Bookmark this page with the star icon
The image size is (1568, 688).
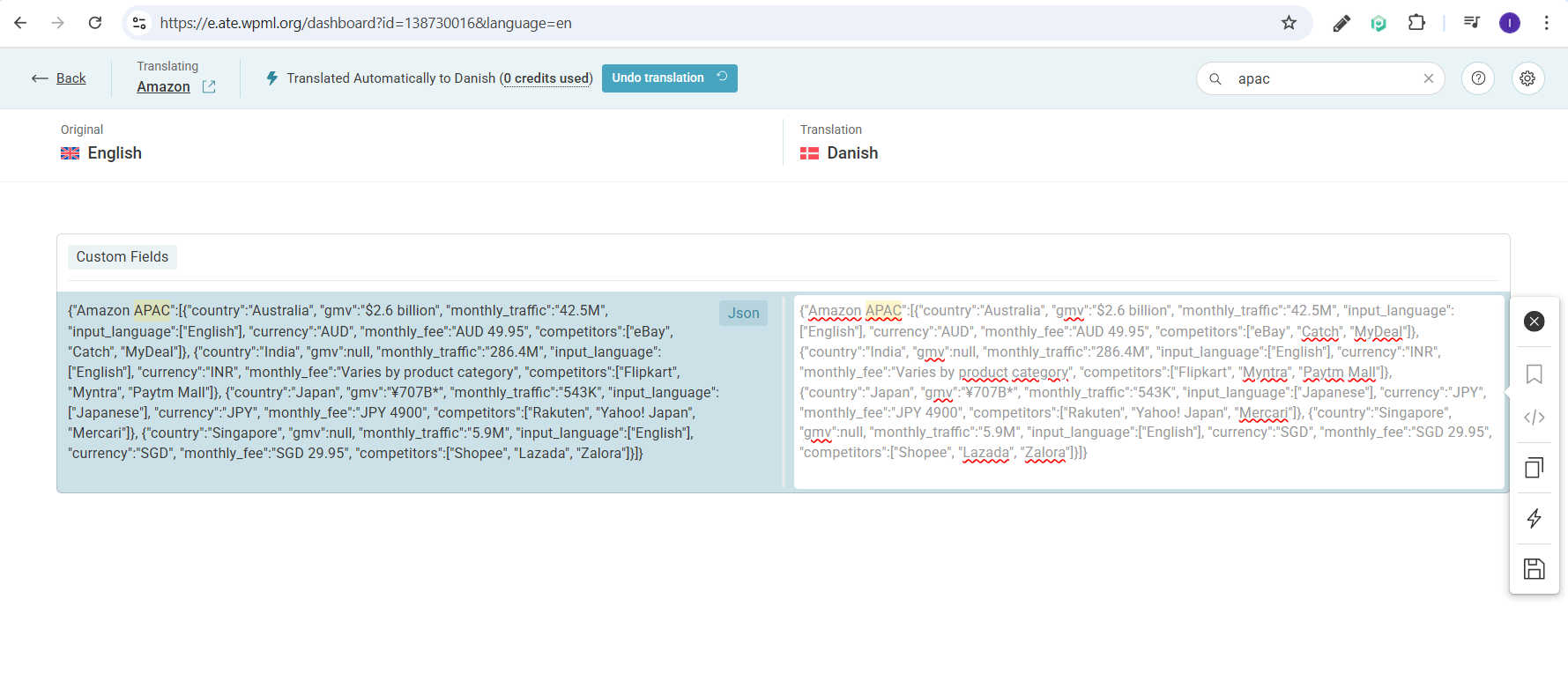pos(1289,23)
